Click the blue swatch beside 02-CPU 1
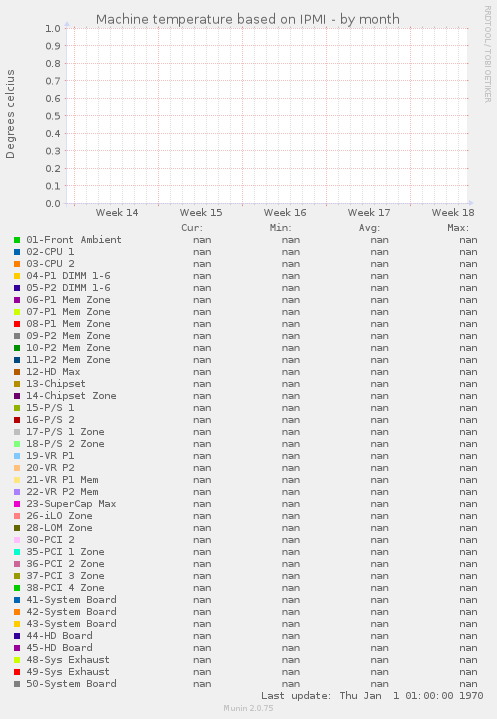This screenshot has width=497, height=719. pyautogui.click(x=17, y=252)
